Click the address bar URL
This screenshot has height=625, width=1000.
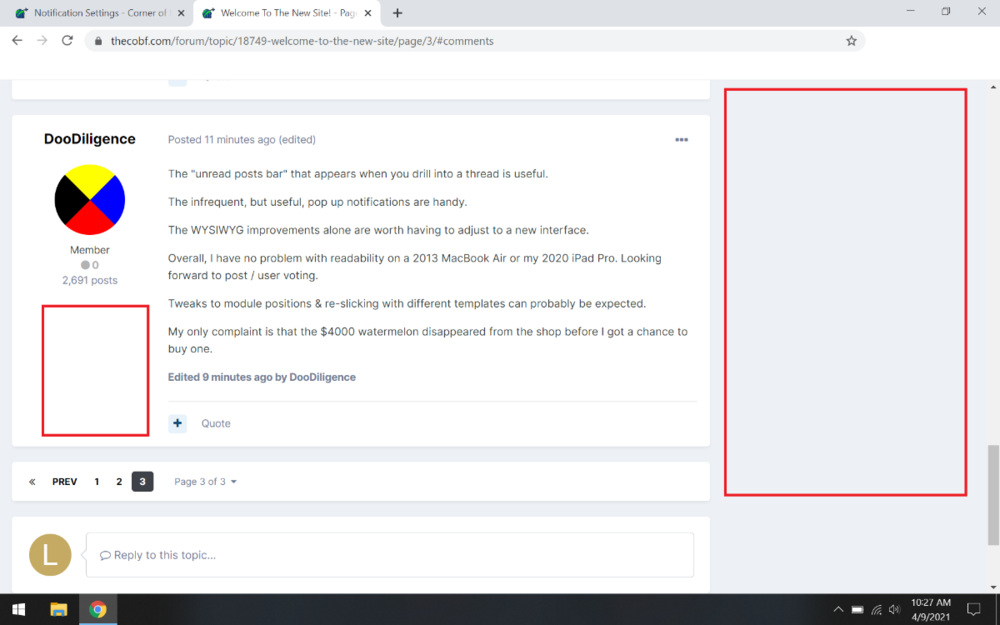tap(302, 41)
